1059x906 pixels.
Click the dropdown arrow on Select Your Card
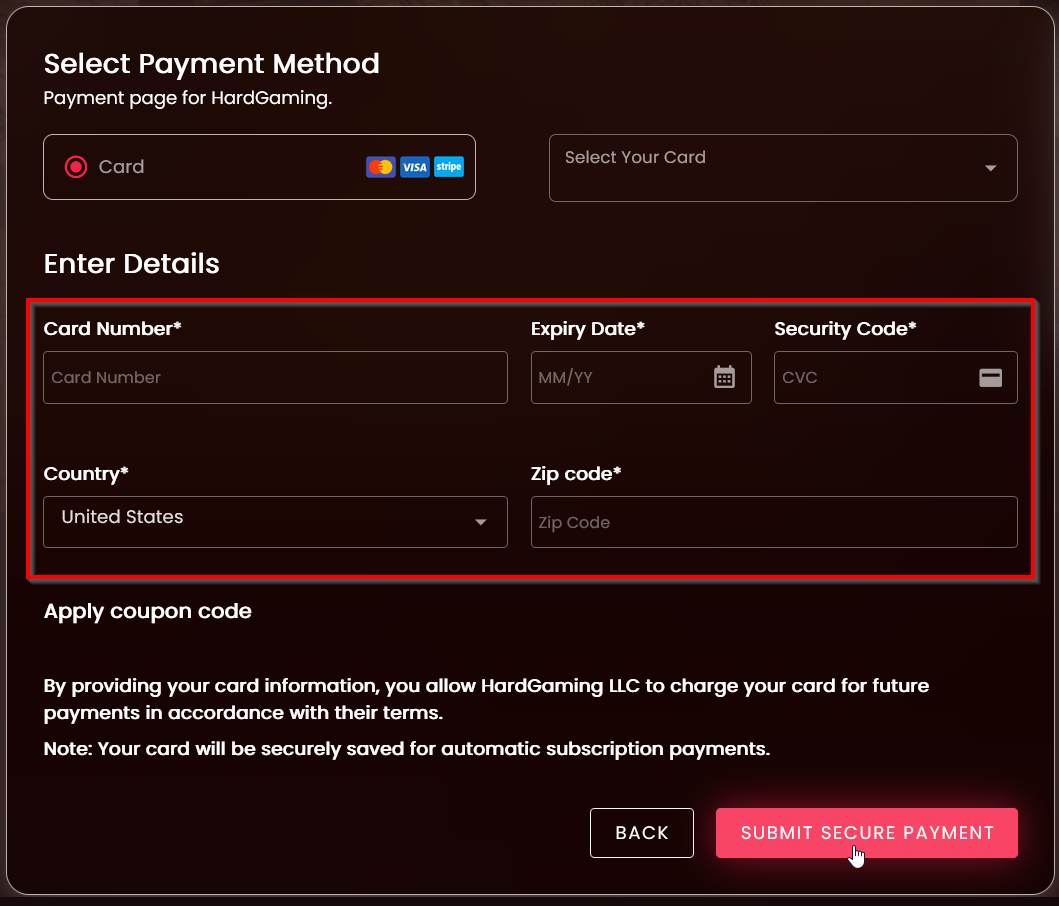(991, 168)
